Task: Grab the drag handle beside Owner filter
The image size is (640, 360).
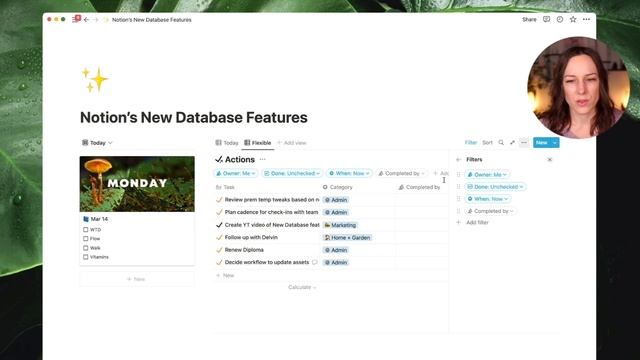Action: click(458, 174)
